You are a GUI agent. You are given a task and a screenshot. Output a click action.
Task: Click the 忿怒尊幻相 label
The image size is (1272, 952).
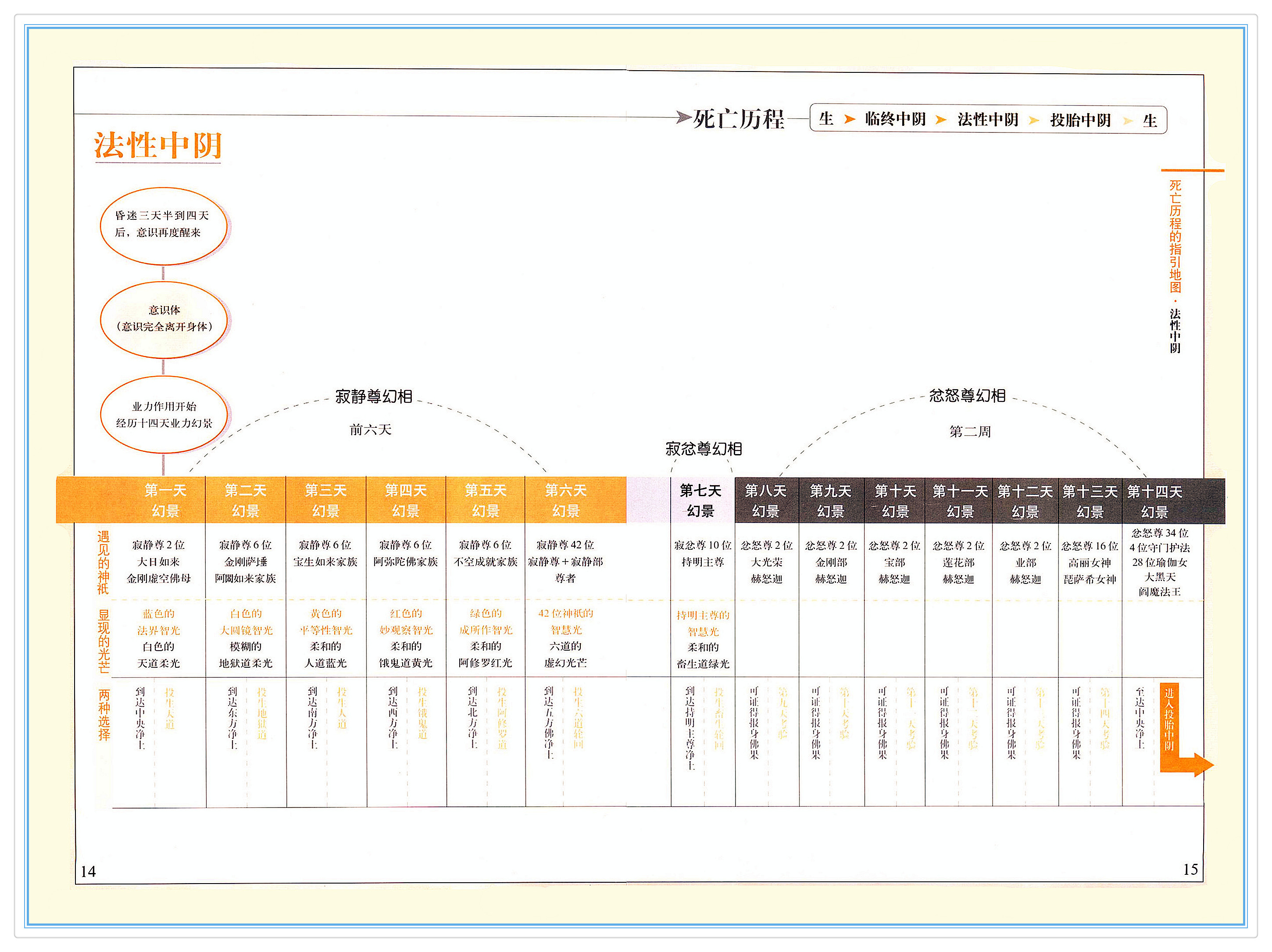(968, 396)
